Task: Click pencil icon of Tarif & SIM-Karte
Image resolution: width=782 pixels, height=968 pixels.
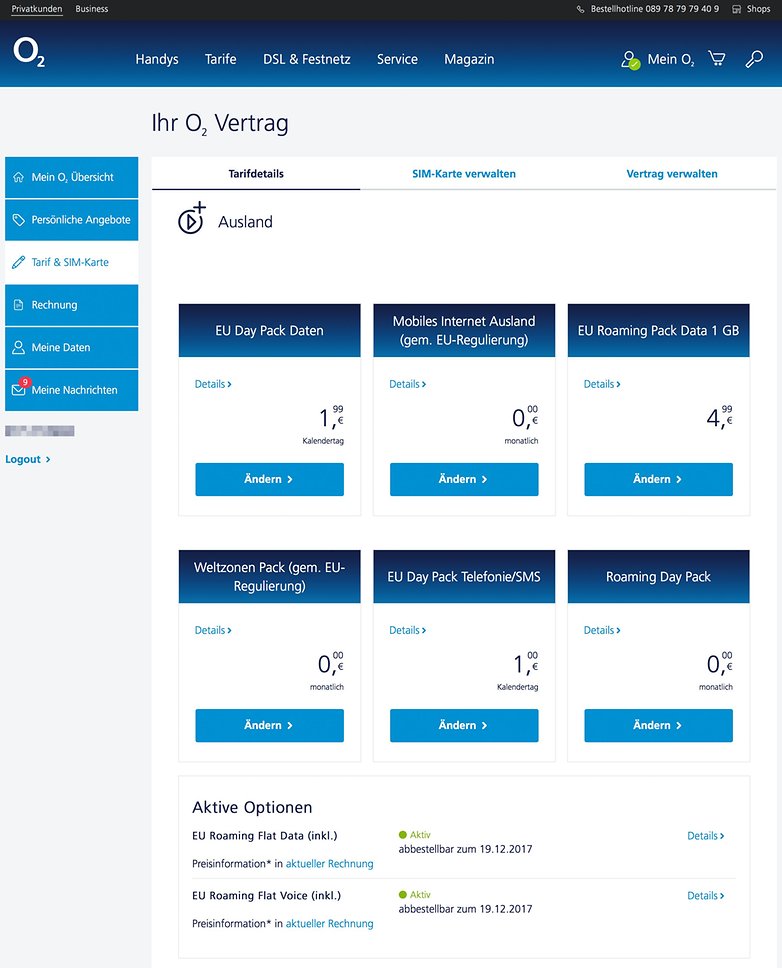Action: [x=19, y=262]
